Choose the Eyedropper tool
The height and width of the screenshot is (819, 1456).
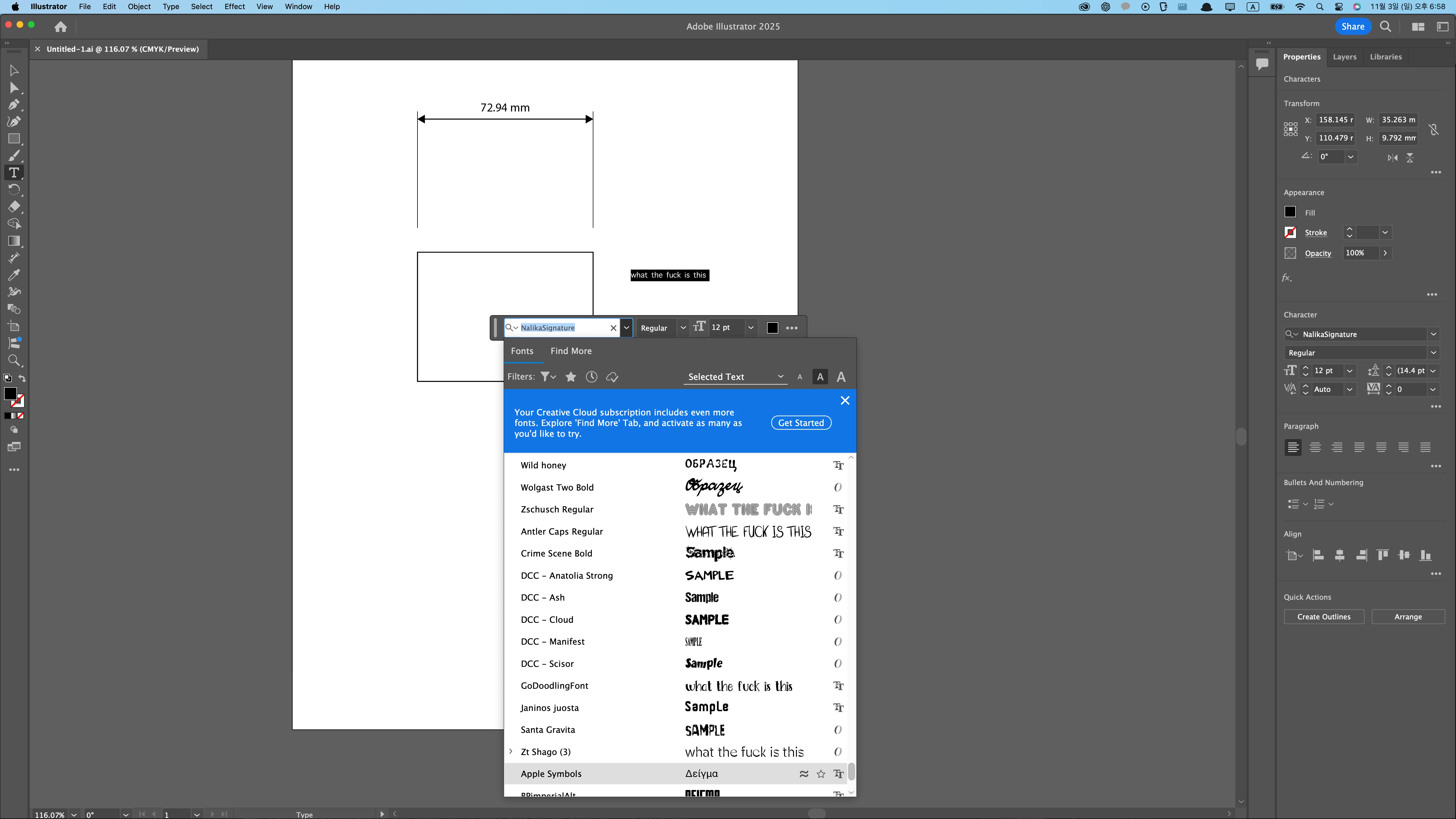pyautogui.click(x=14, y=275)
